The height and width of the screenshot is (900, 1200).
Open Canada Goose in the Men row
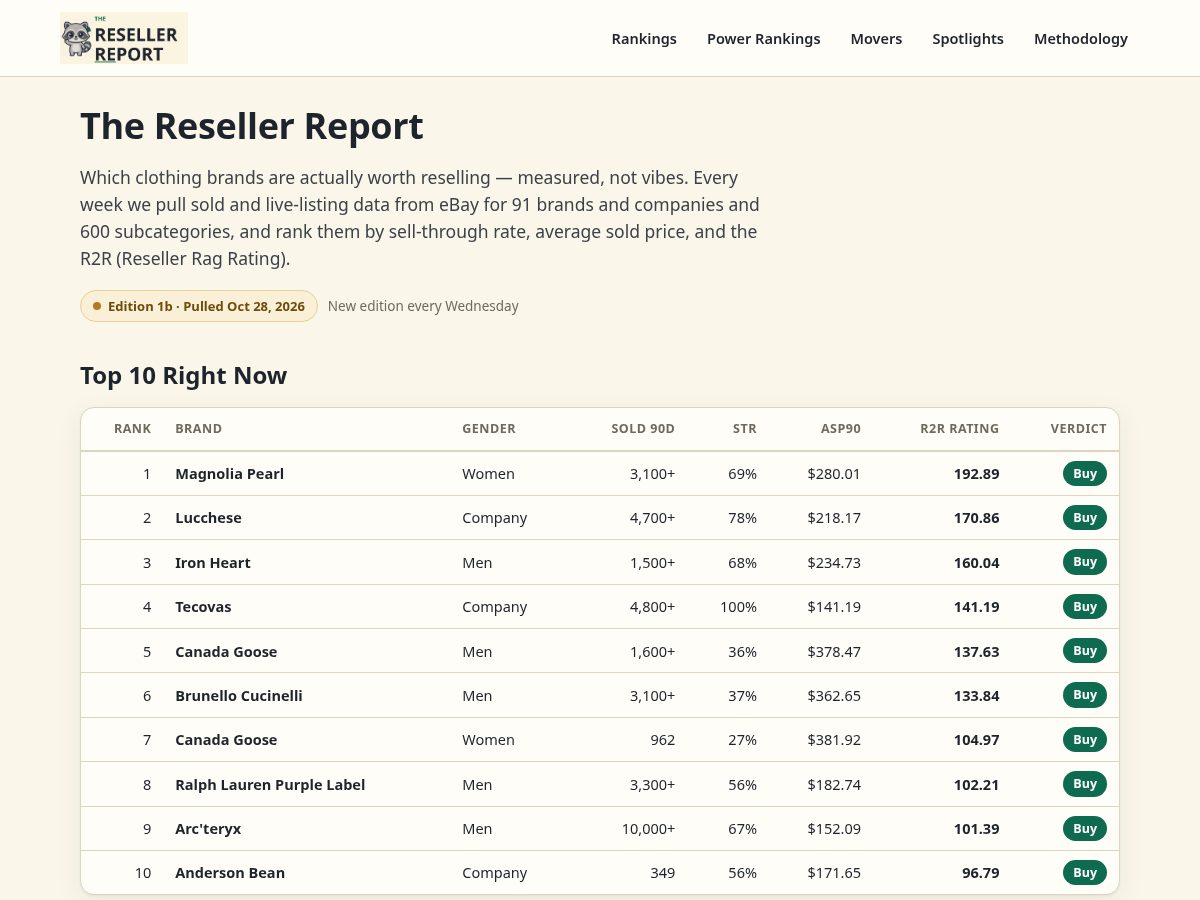pos(226,652)
